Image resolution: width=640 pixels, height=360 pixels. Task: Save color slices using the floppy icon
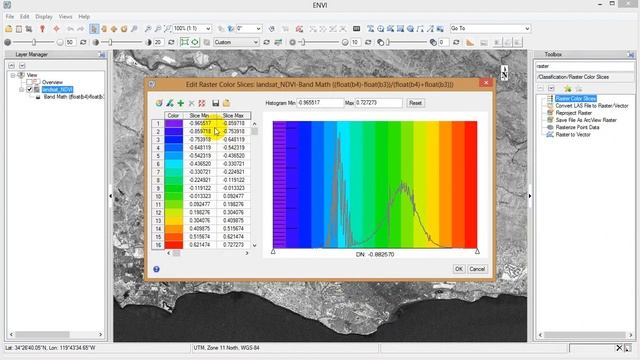(216, 103)
